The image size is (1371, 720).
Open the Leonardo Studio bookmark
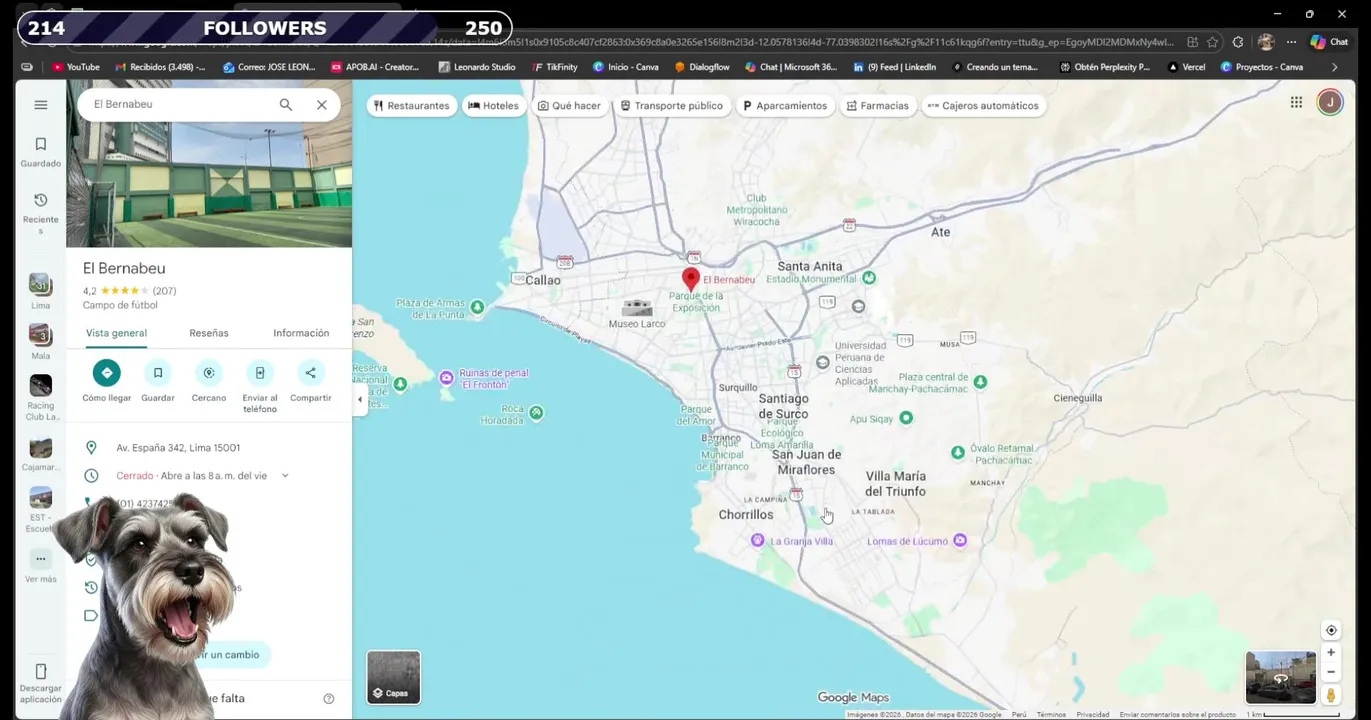(477, 67)
